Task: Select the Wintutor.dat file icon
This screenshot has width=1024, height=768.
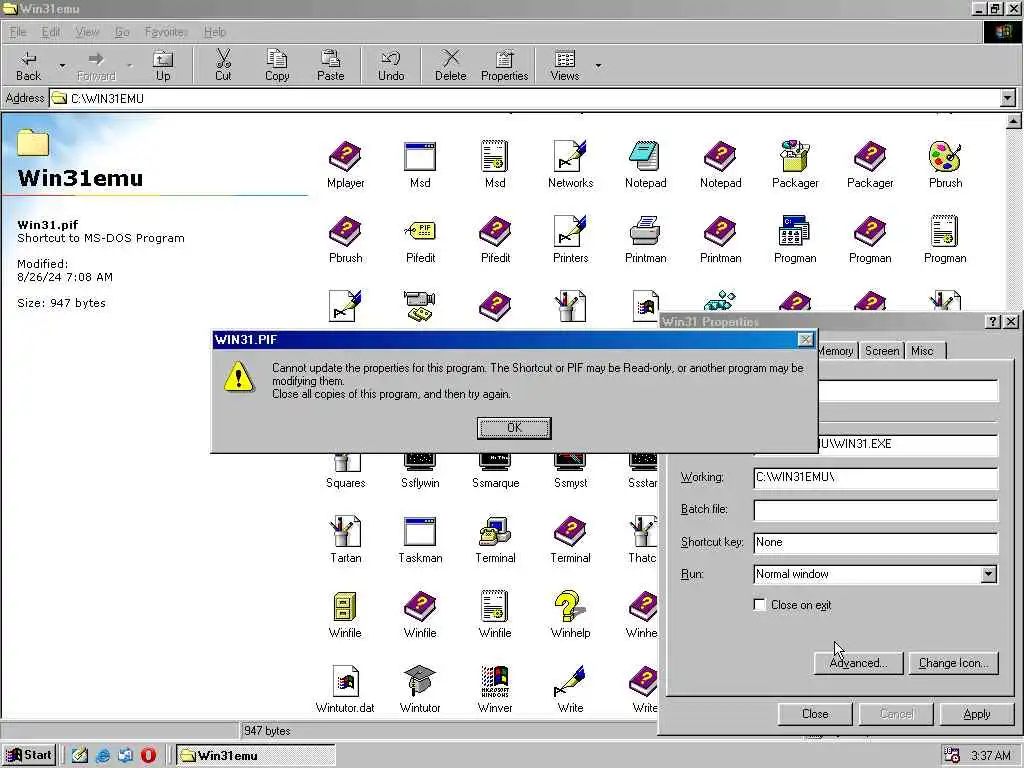Action: 345,681
